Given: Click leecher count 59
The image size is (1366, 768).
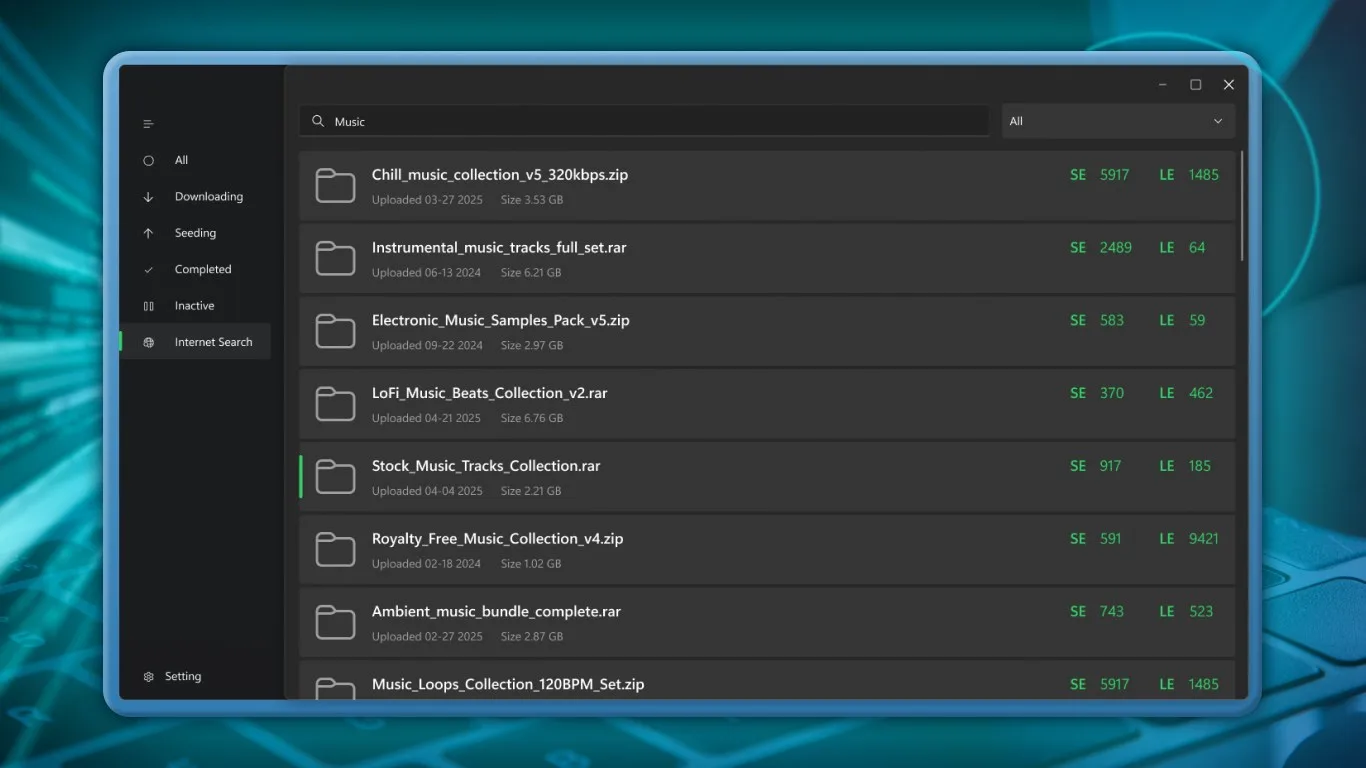Looking at the screenshot, I should 1197,321.
